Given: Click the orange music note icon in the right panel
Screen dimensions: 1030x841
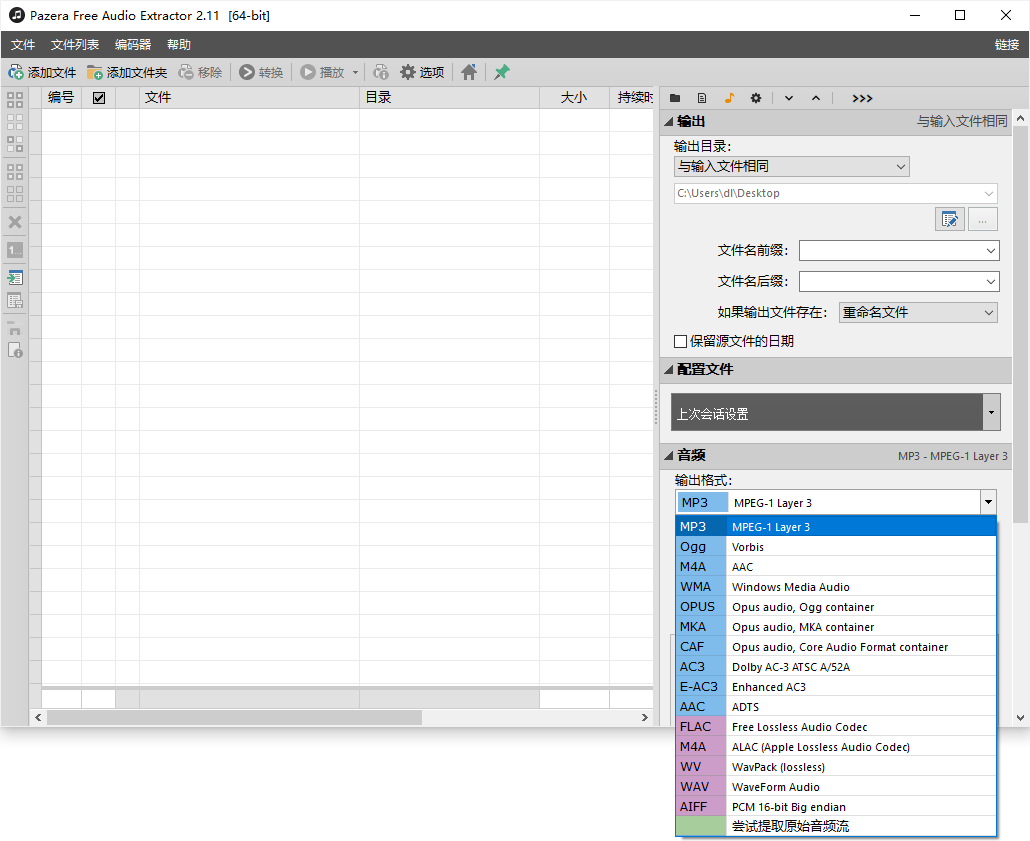Looking at the screenshot, I should [x=727, y=98].
